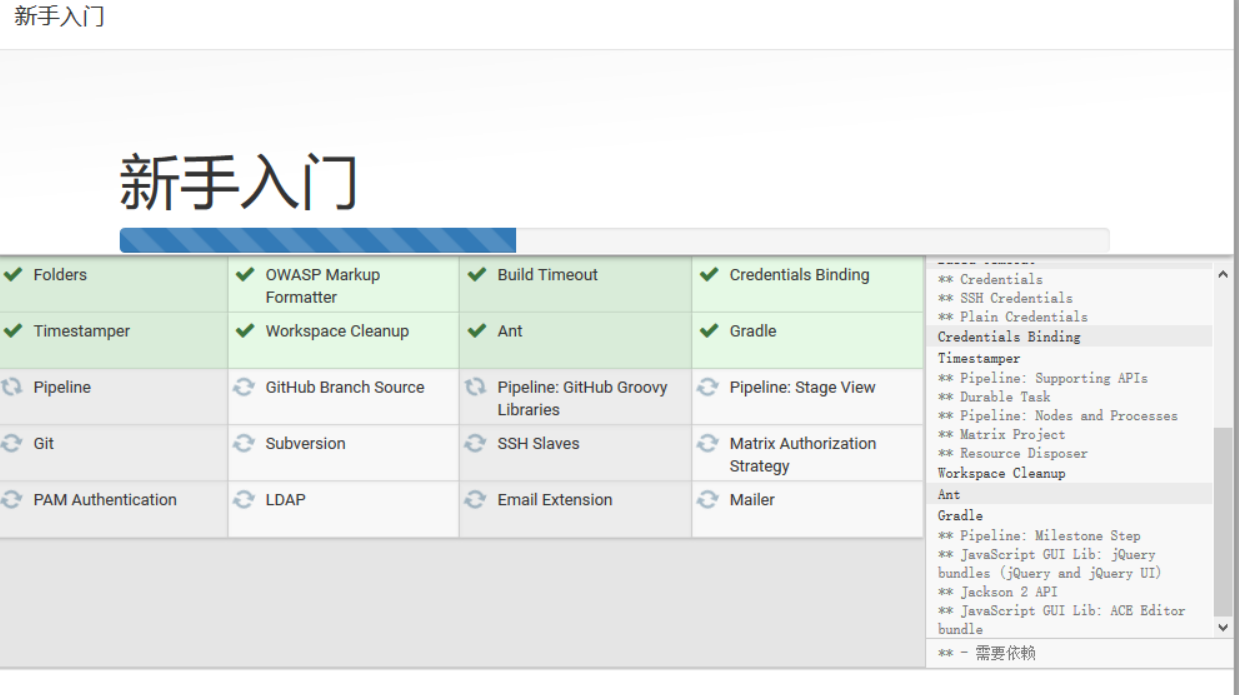Click the checkmark icon for Build Timeout
Image resolution: width=1239 pixels, height=695 pixels.
tap(477, 275)
